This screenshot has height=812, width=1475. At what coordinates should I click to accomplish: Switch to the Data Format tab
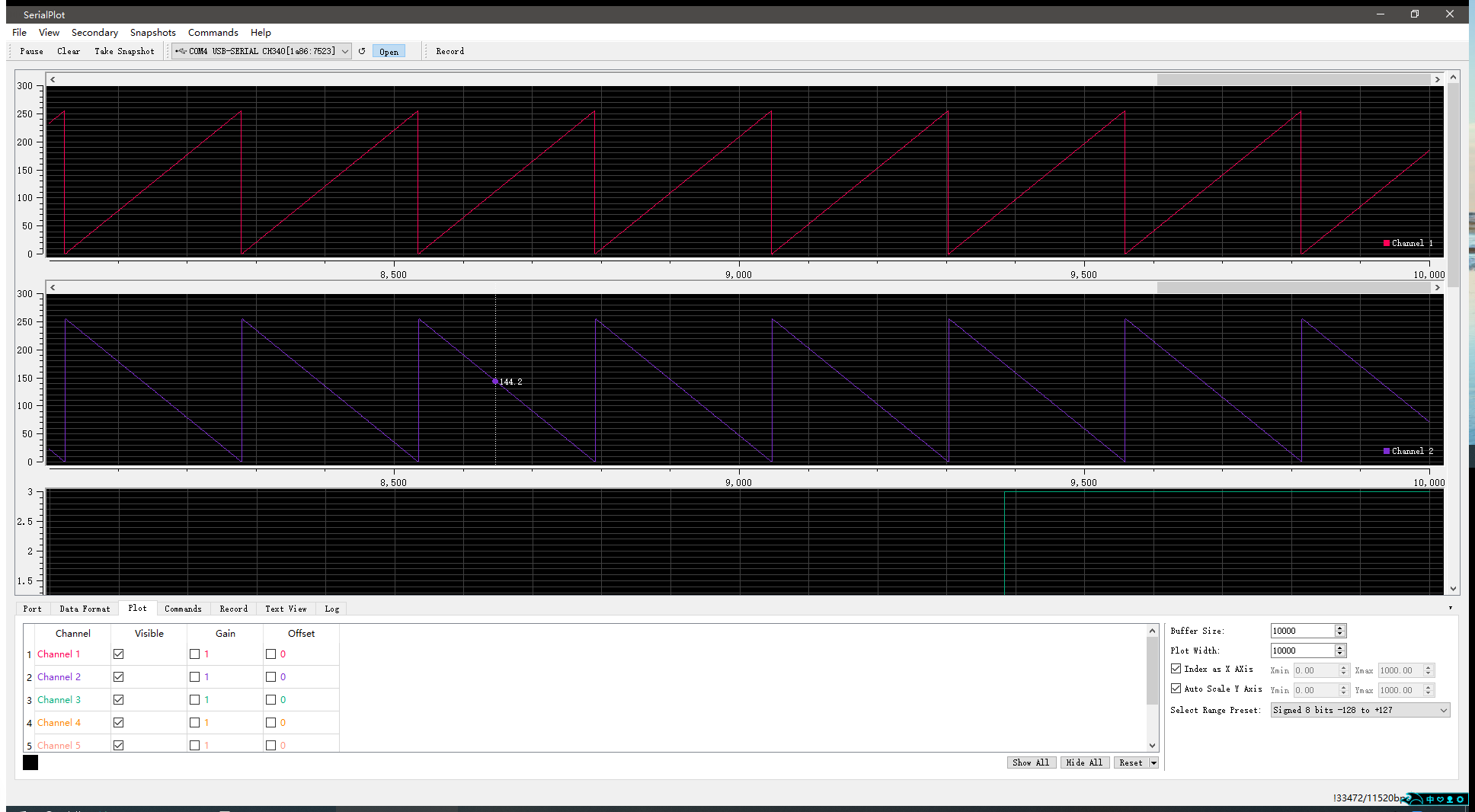pos(85,609)
